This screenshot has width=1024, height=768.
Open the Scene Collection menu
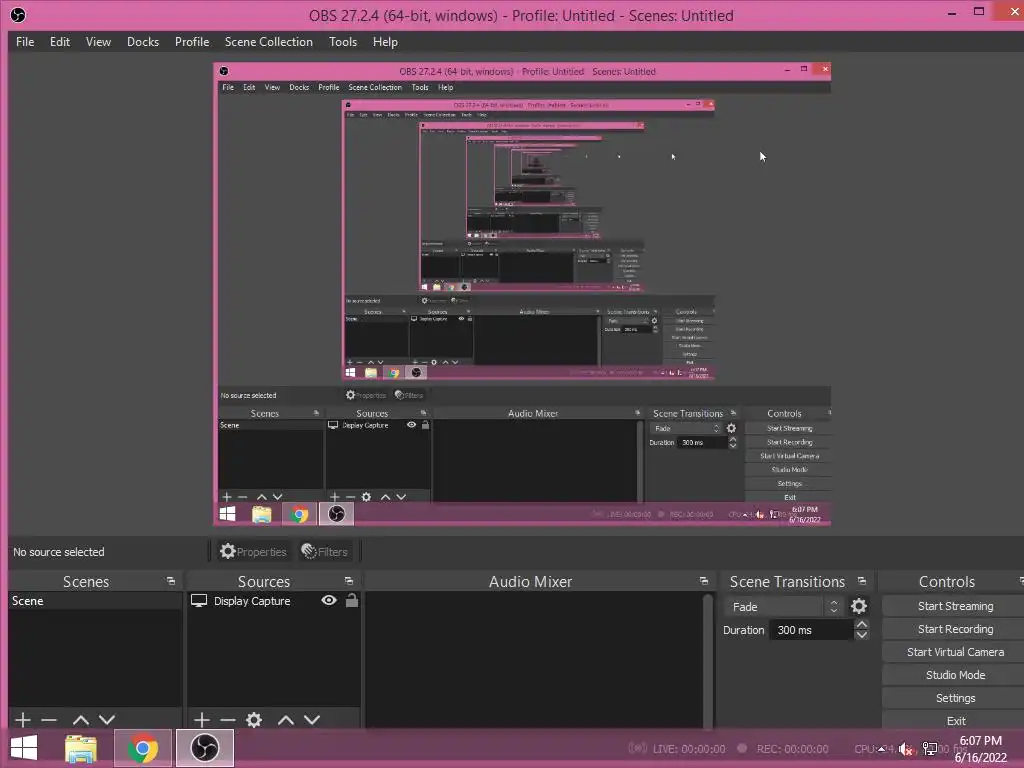(268, 42)
